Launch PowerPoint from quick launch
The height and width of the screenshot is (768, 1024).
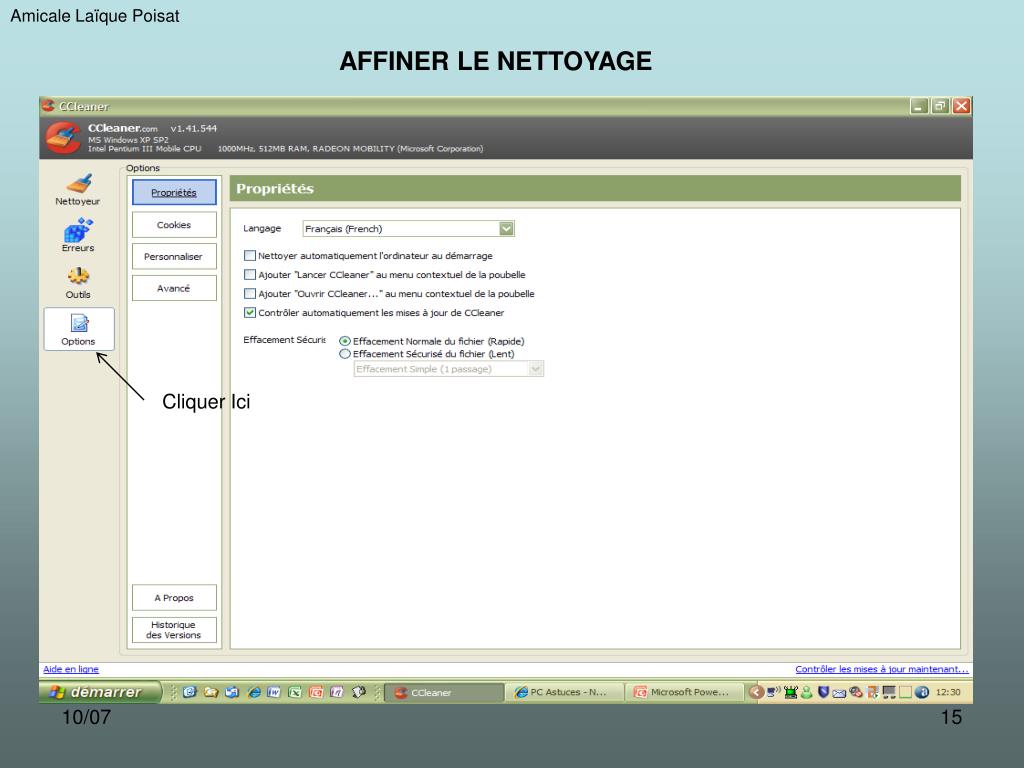coord(316,692)
